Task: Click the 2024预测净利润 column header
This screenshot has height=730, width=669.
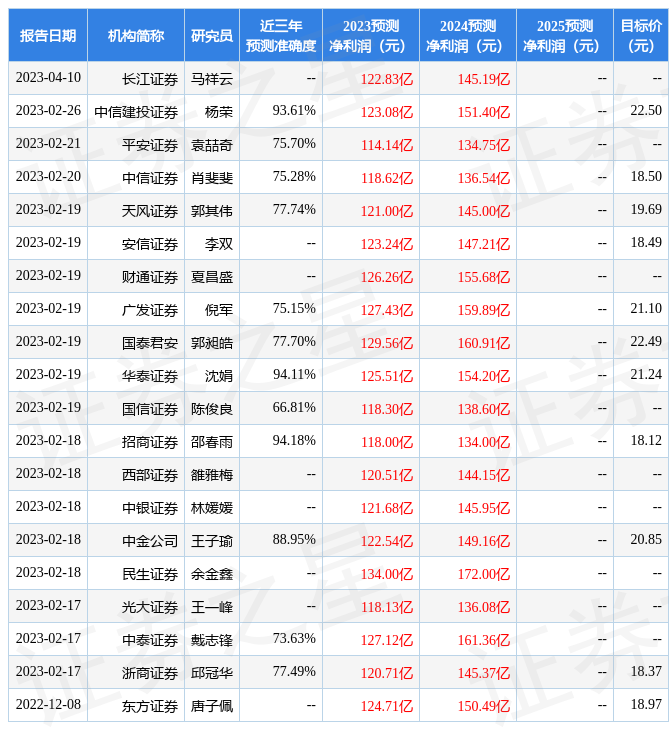Action: coord(468,35)
